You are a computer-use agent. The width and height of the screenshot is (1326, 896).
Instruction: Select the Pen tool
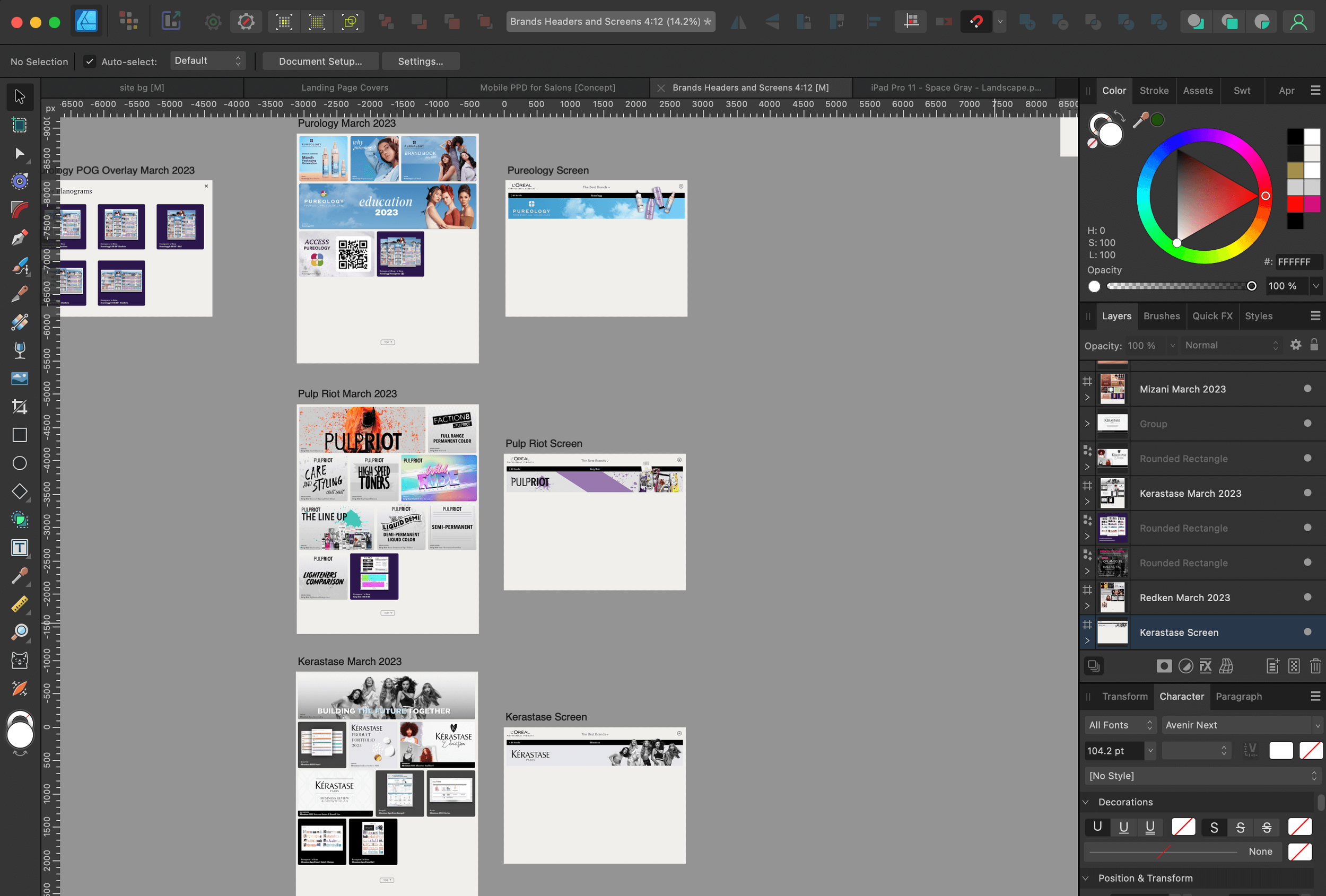click(x=20, y=238)
